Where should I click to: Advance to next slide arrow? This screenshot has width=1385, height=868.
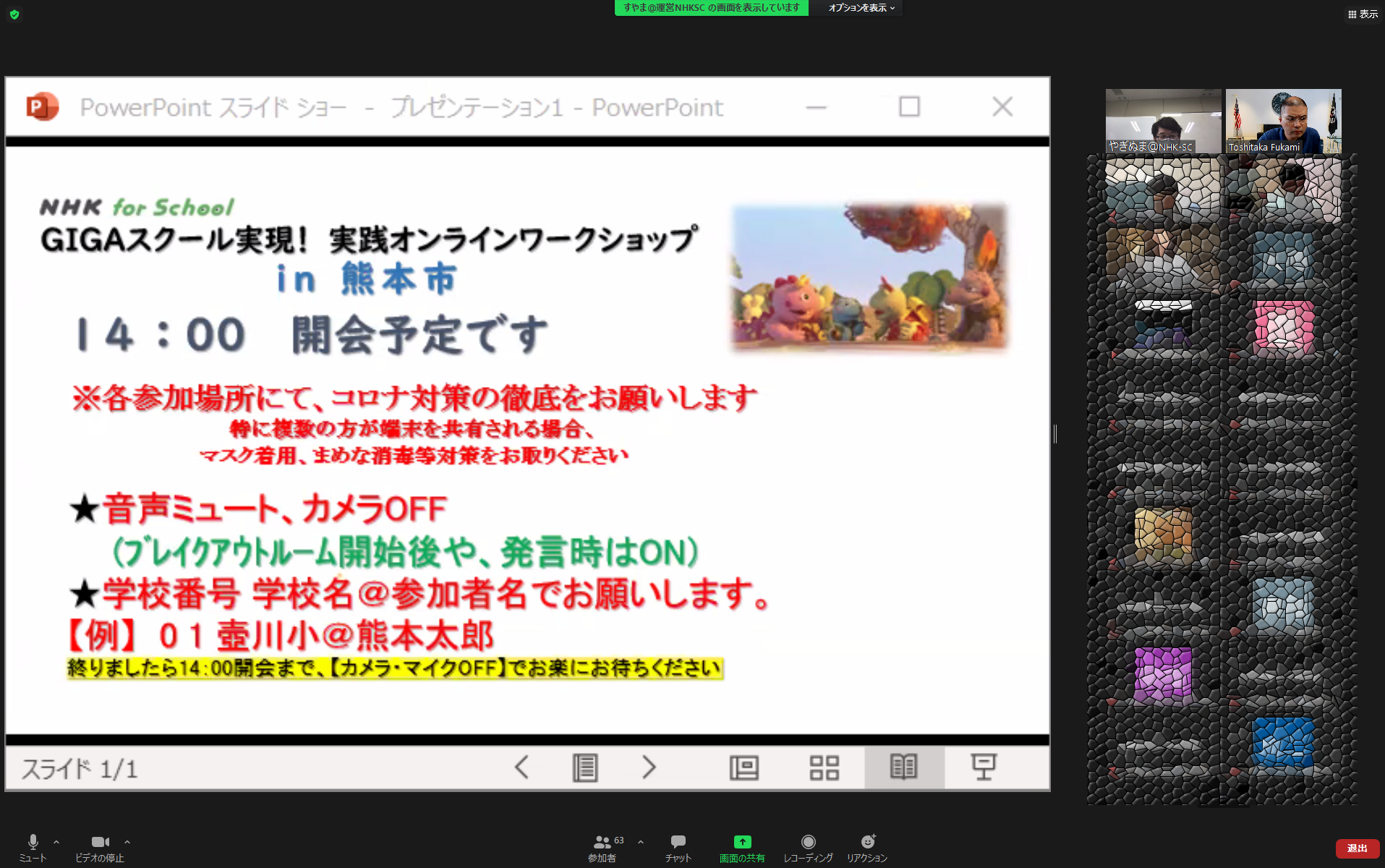[x=649, y=767]
